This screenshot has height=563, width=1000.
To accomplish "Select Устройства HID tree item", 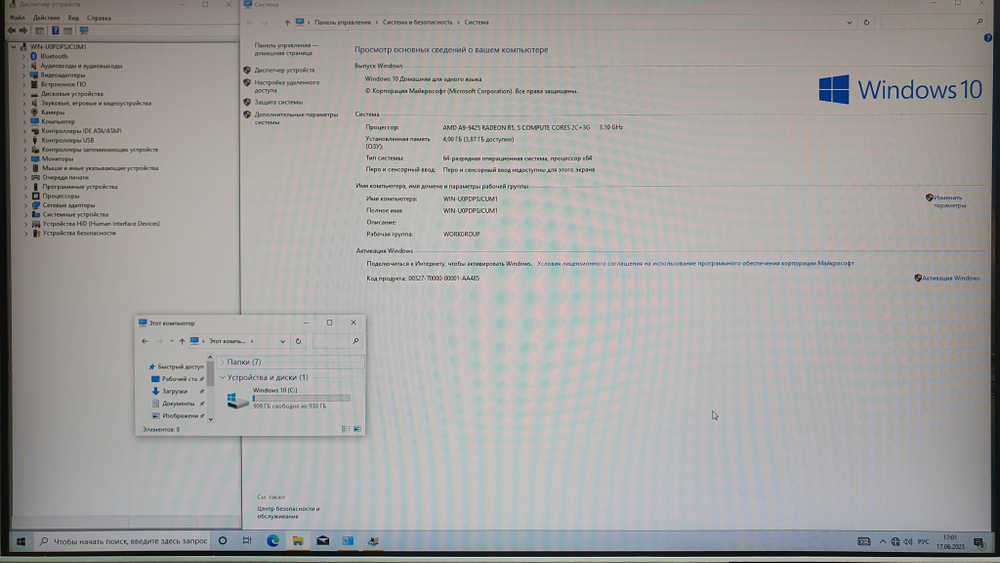I will click(x=101, y=224).
